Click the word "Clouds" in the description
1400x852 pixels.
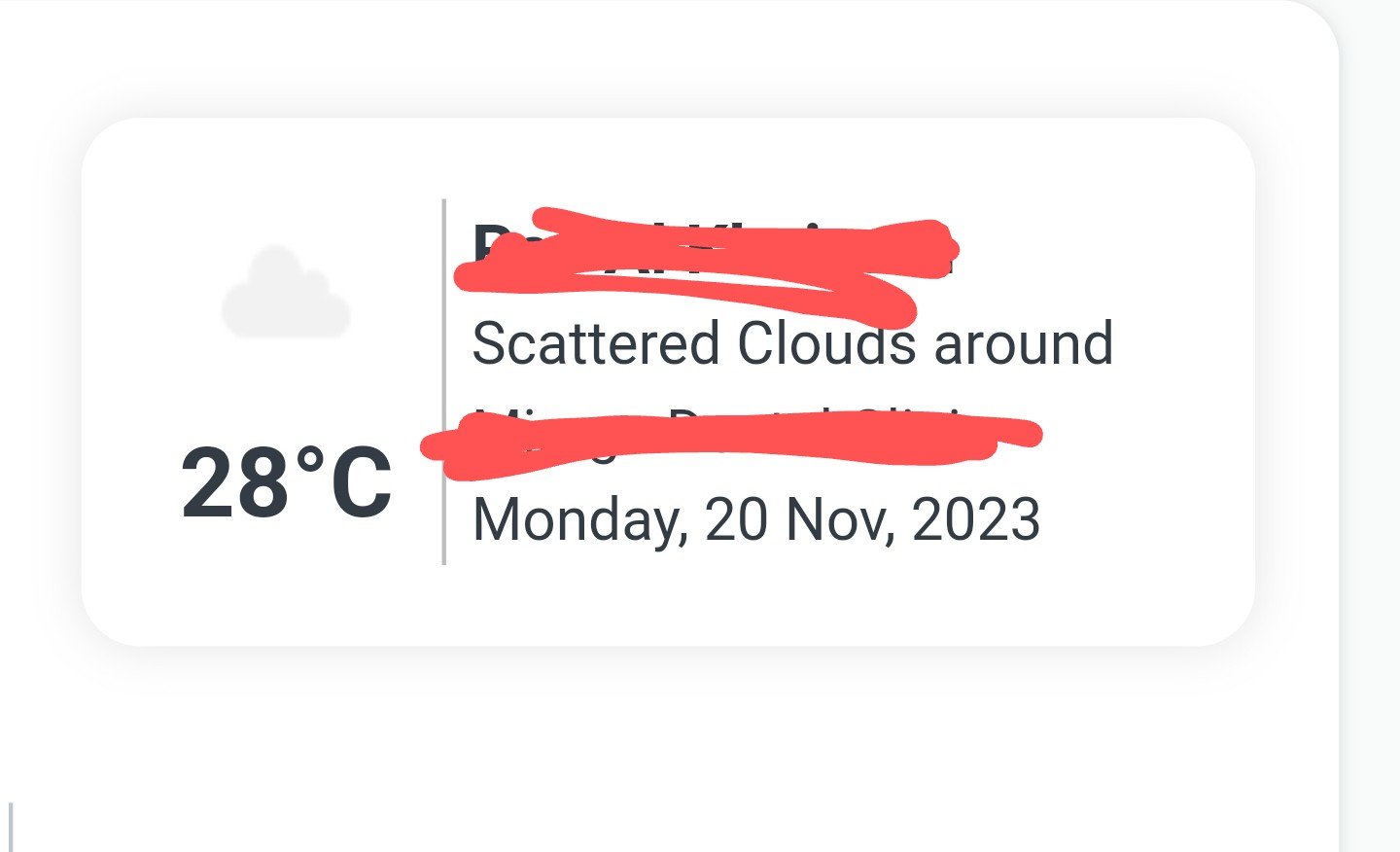click(826, 343)
